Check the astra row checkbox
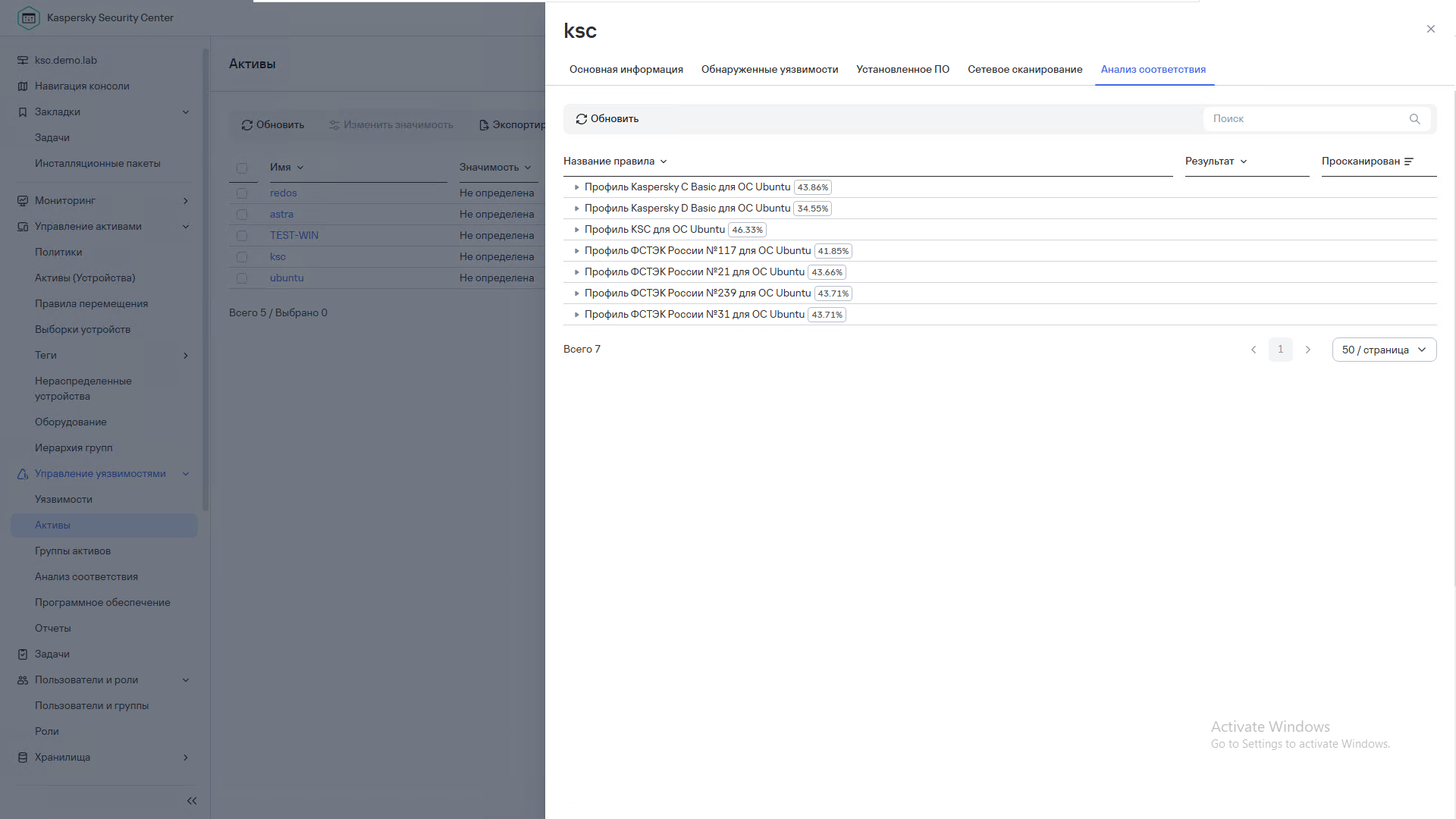Viewport: 1456px width, 819px height. 242,215
